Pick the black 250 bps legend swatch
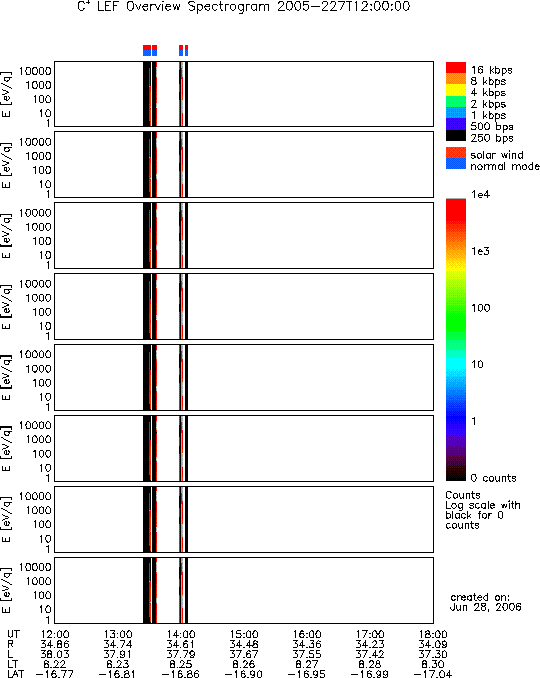540x678 pixels. (456, 135)
